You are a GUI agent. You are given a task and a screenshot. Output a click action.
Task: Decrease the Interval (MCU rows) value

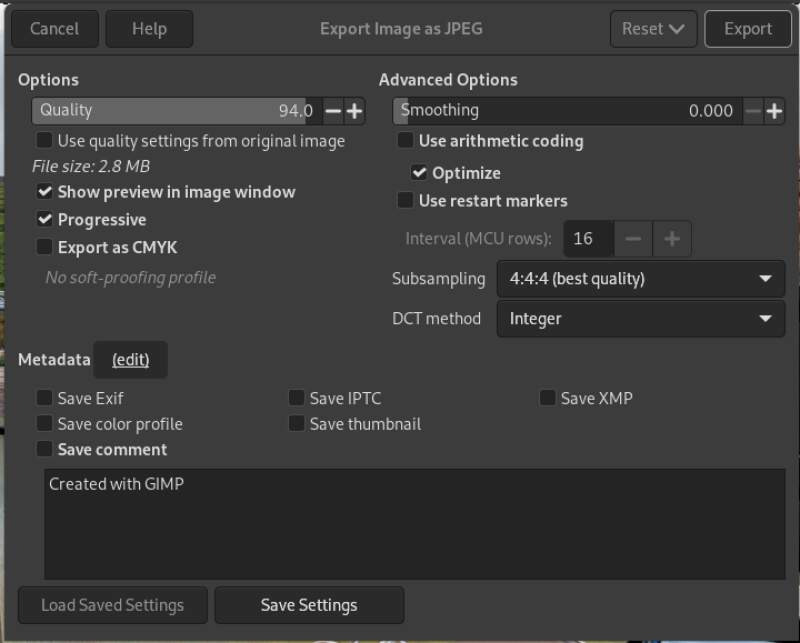click(631, 238)
